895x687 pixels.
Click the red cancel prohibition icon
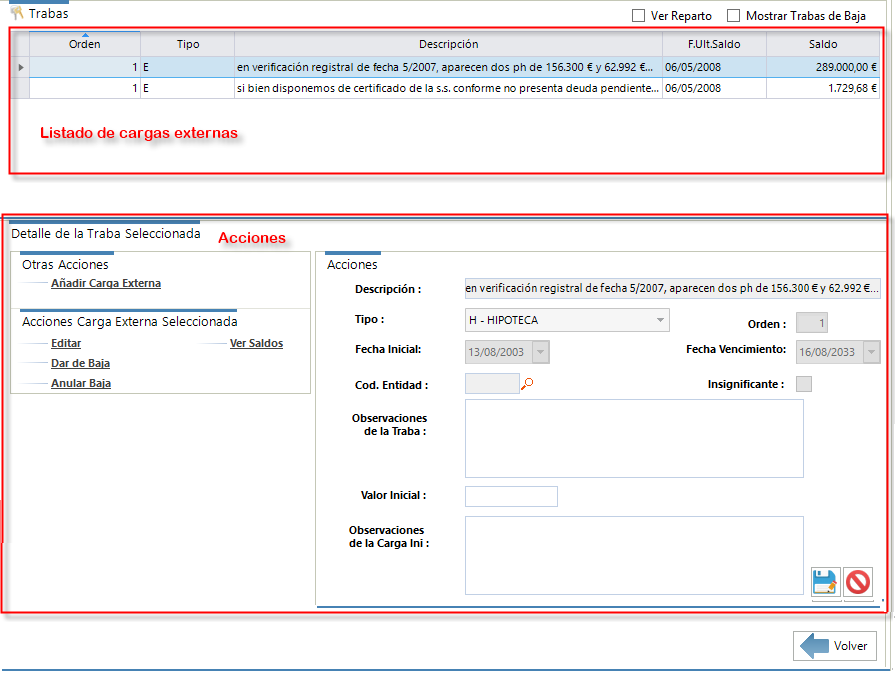pyautogui.click(x=857, y=583)
